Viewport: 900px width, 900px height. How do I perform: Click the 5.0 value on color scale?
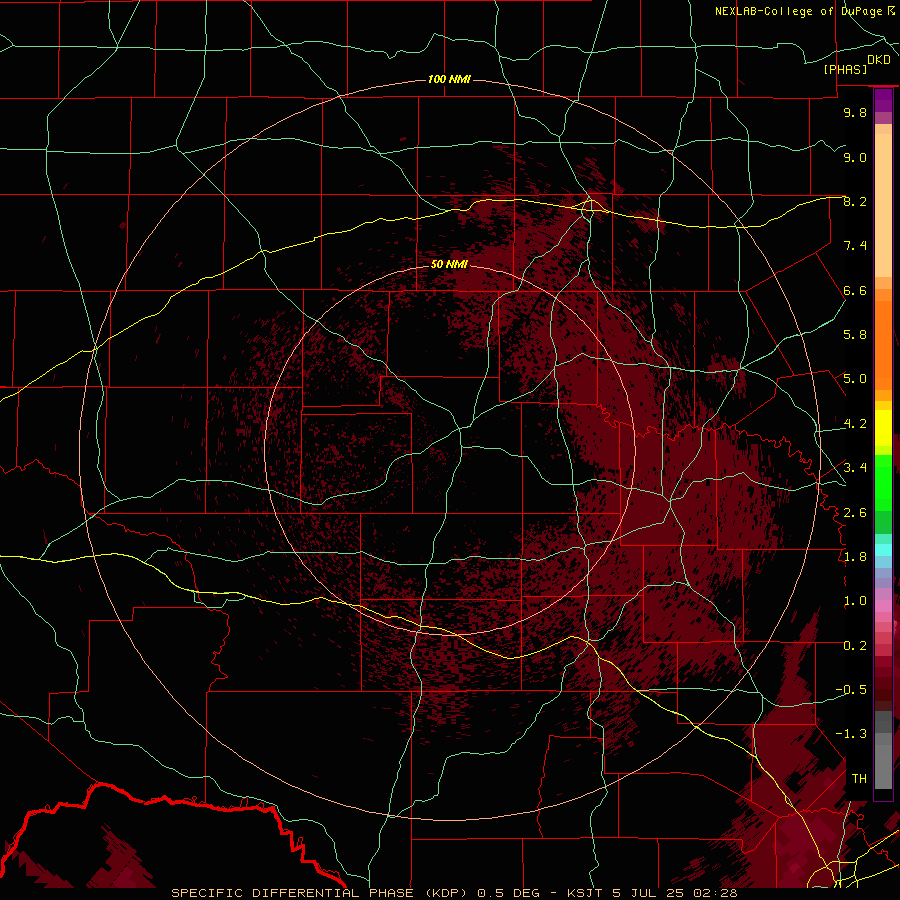point(855,379)
